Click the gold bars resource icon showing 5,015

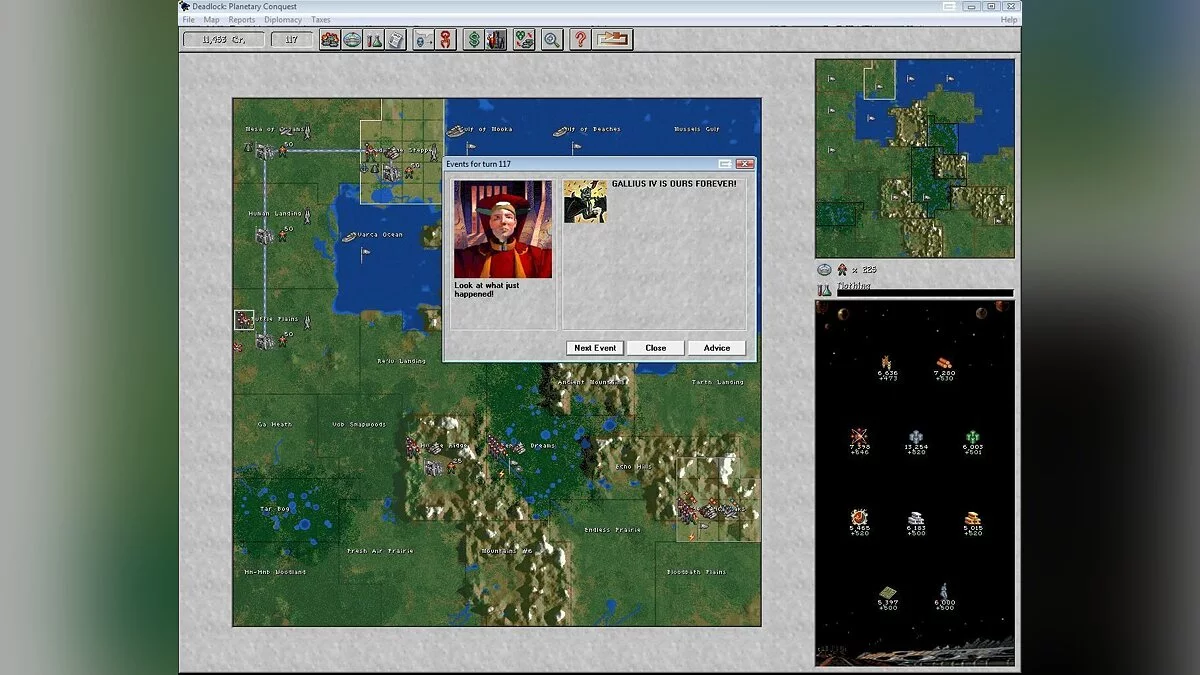click(x=973, y=518)
